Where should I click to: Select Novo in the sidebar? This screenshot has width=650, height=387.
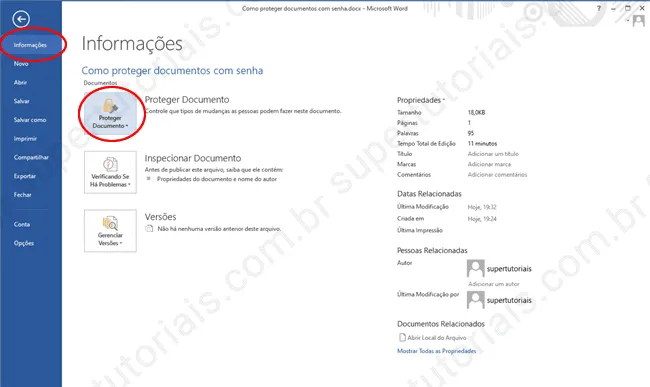pyautogui.click(x=21, y=63)
